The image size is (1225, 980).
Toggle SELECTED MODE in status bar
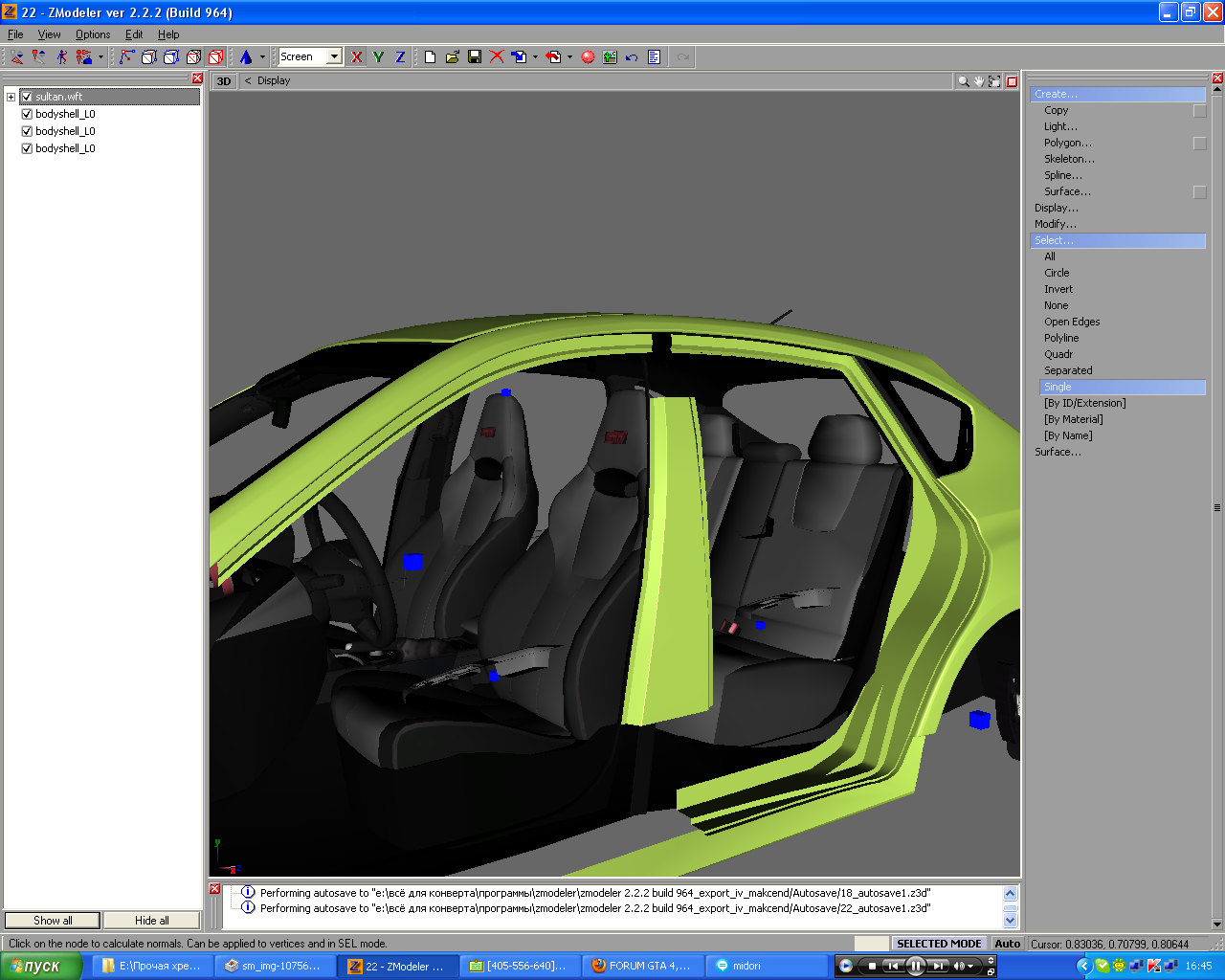pyautogui.click(x=939, y=944)
